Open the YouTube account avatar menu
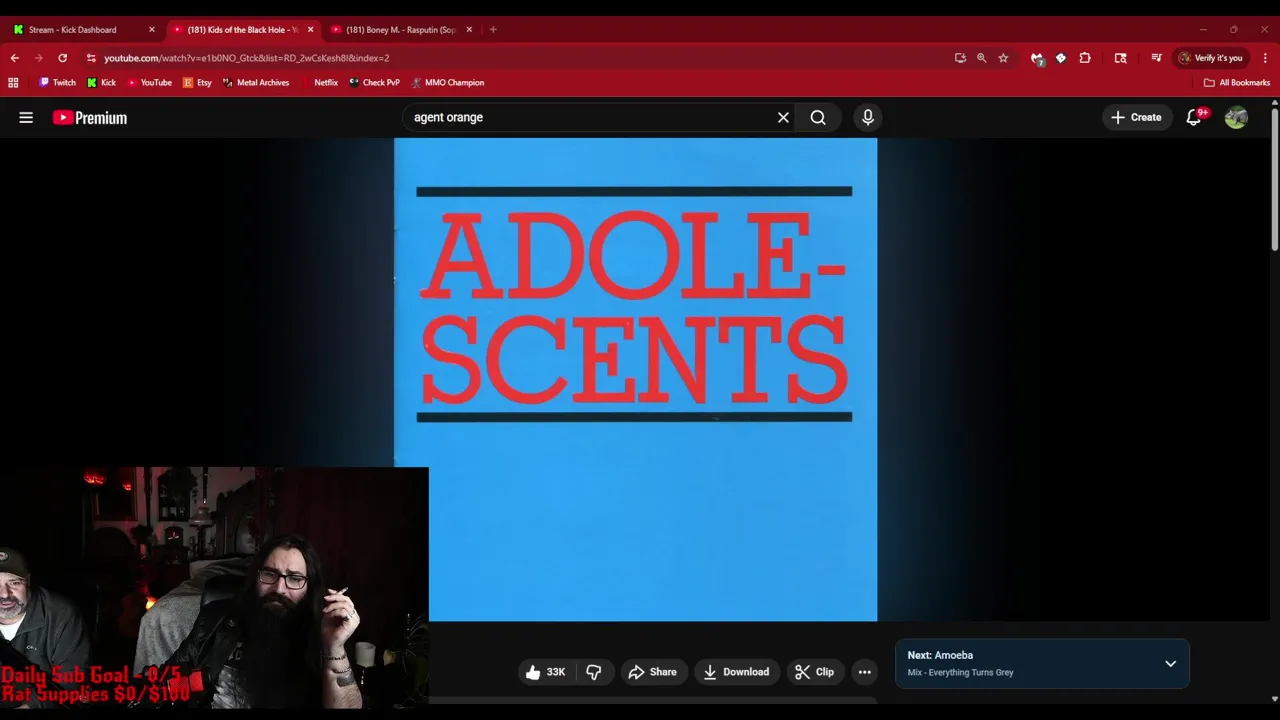 [1236, 118]
